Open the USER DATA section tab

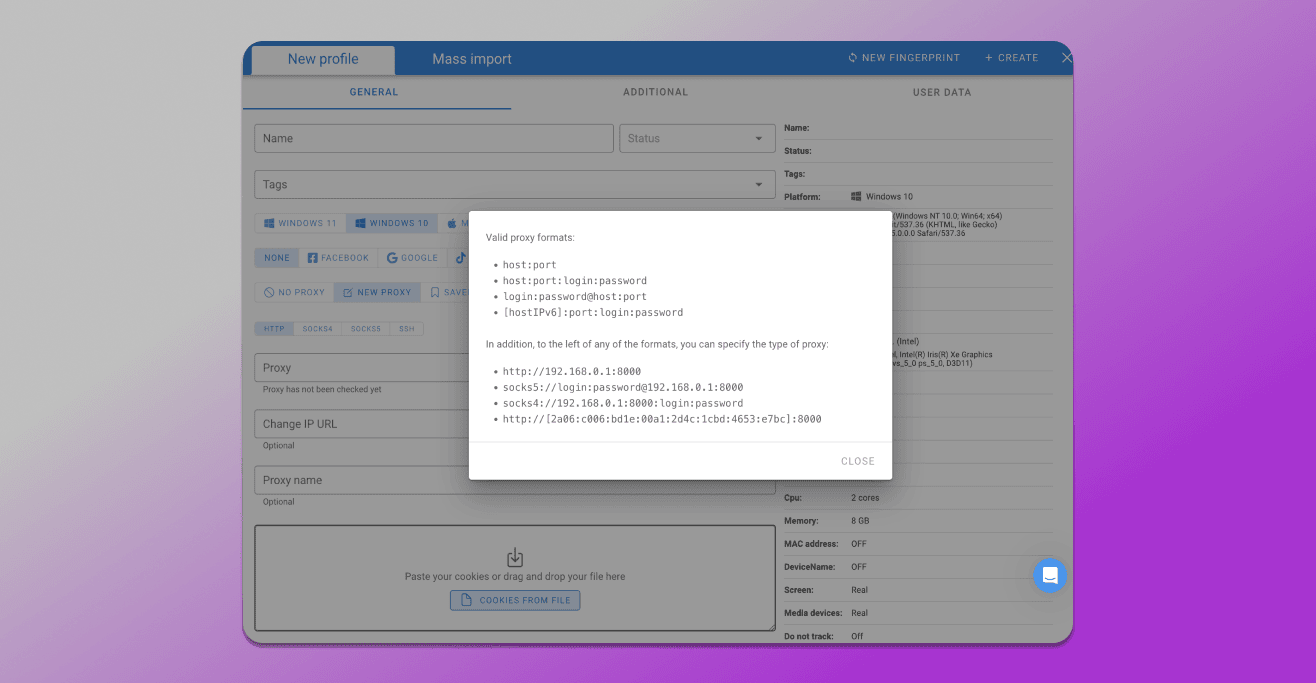pos(942,92)
